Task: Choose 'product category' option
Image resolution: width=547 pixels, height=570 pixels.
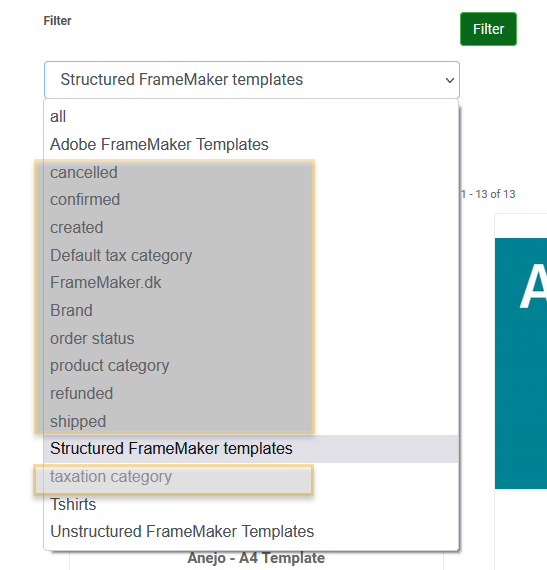Action: tap(251, 366)
